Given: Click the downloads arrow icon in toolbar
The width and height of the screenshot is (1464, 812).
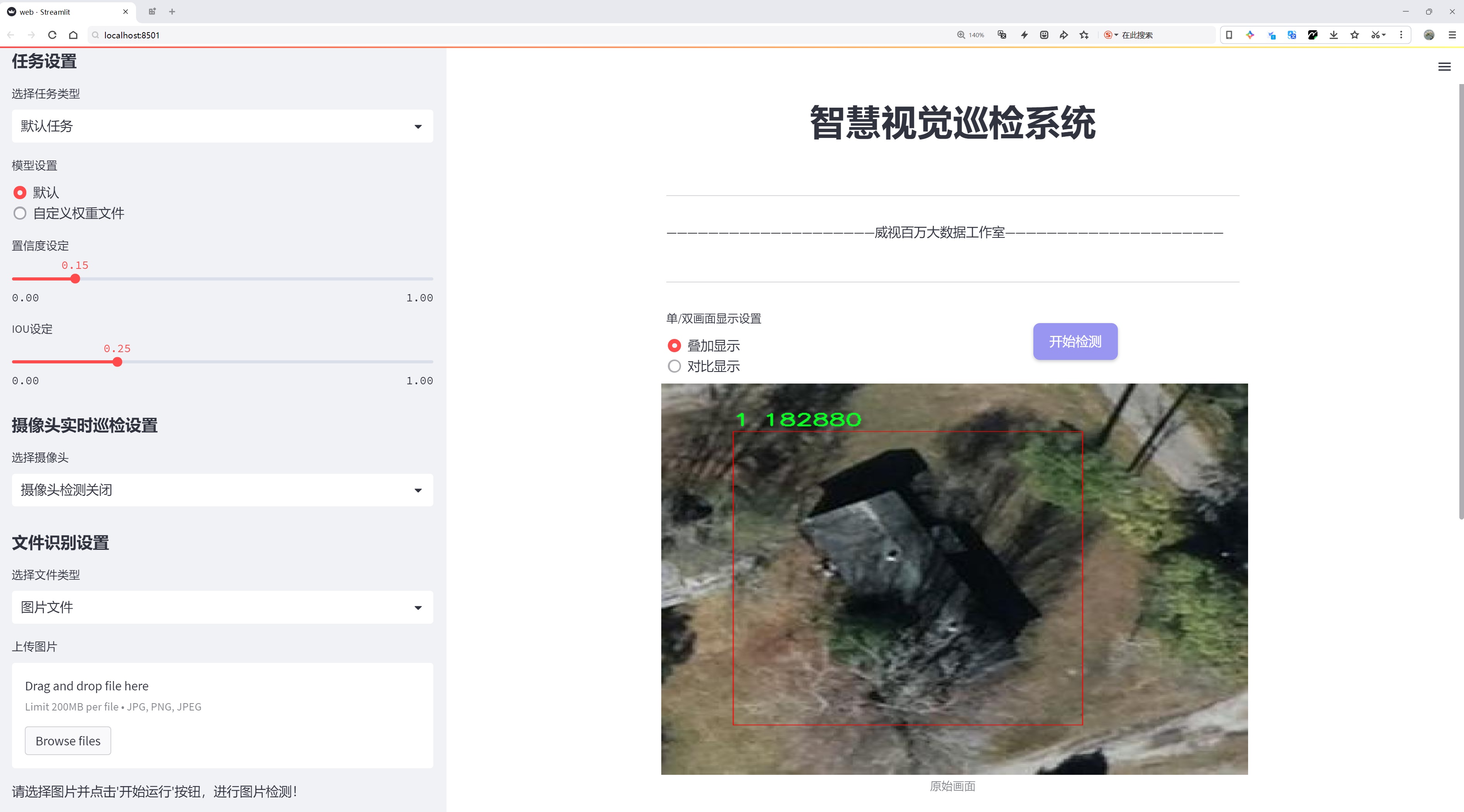Looking at the screenshot, I should coord(1333,35).
